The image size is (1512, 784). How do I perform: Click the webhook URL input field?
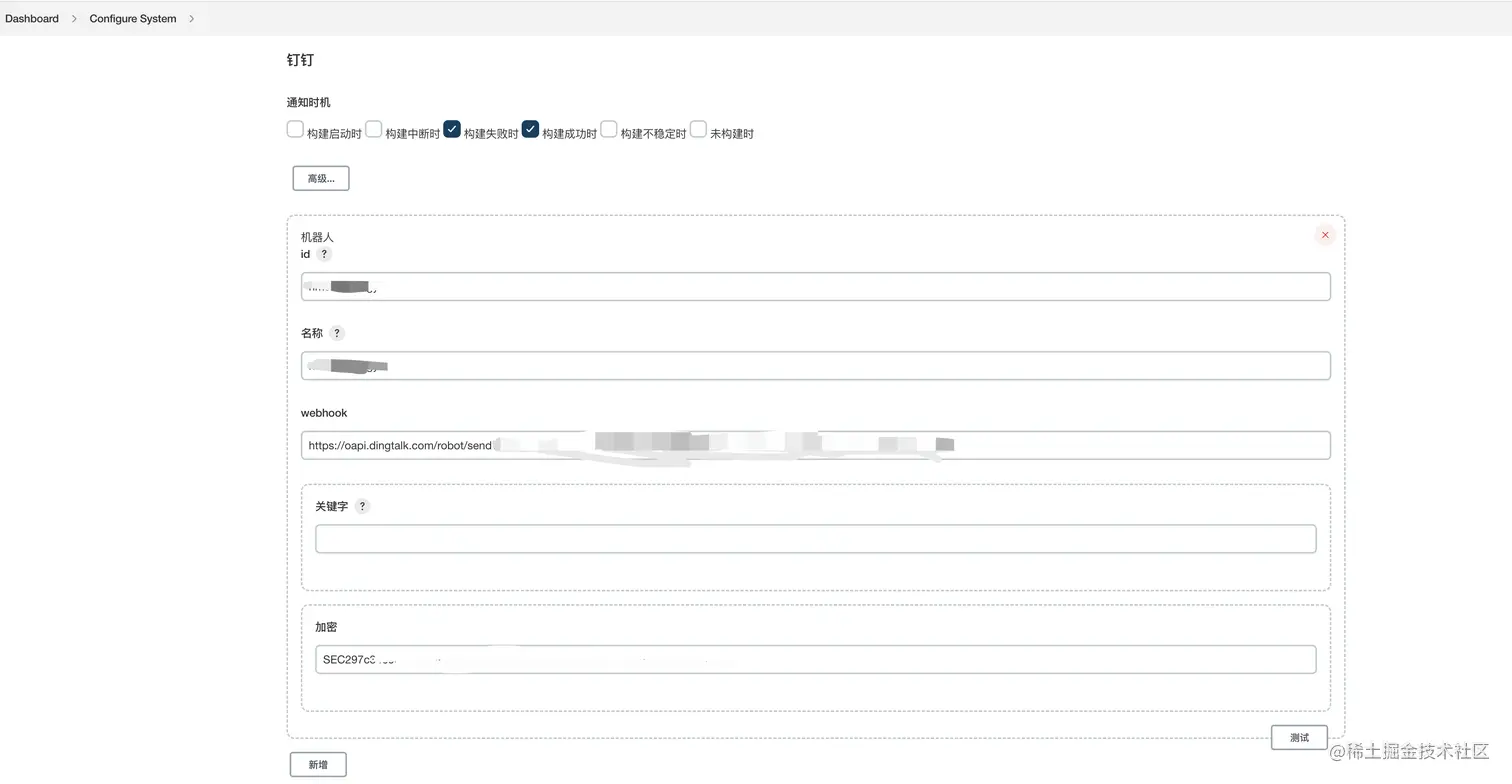[816, 445]
